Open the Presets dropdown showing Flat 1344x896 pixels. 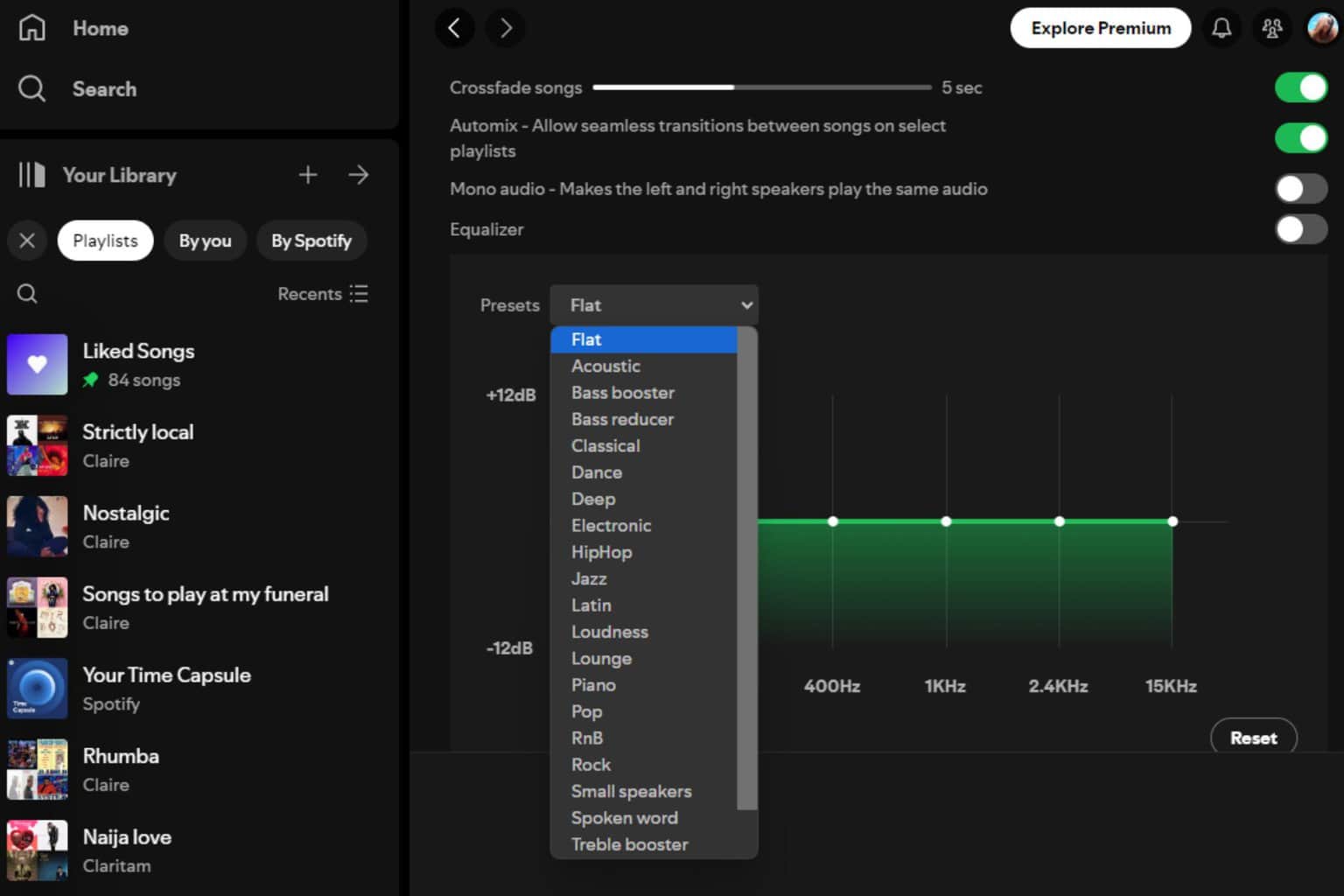(654, 305)
